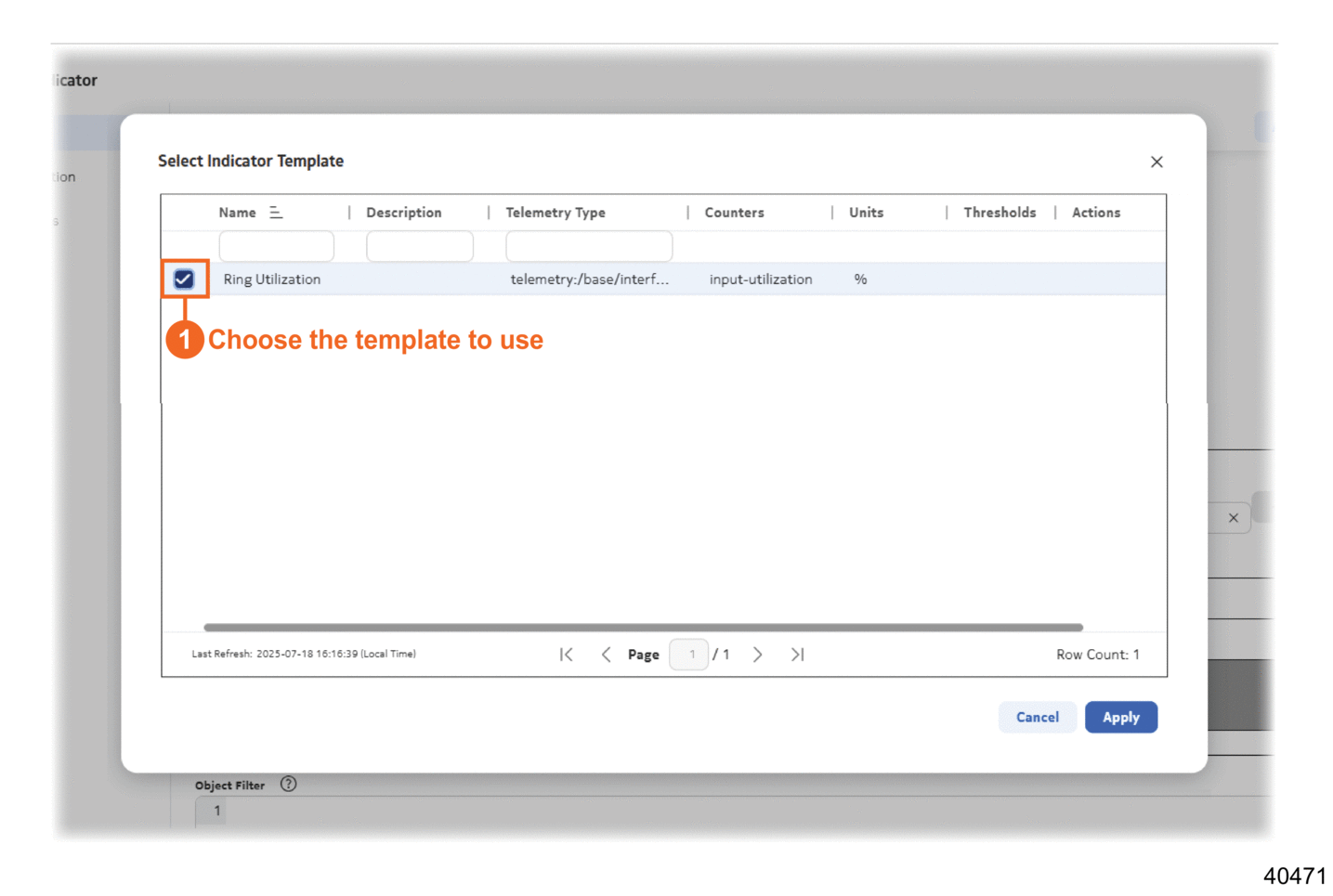Viewport: 1333px width, 896px height.
Task: Click the Description filter field
Action: tap(419, 247)
